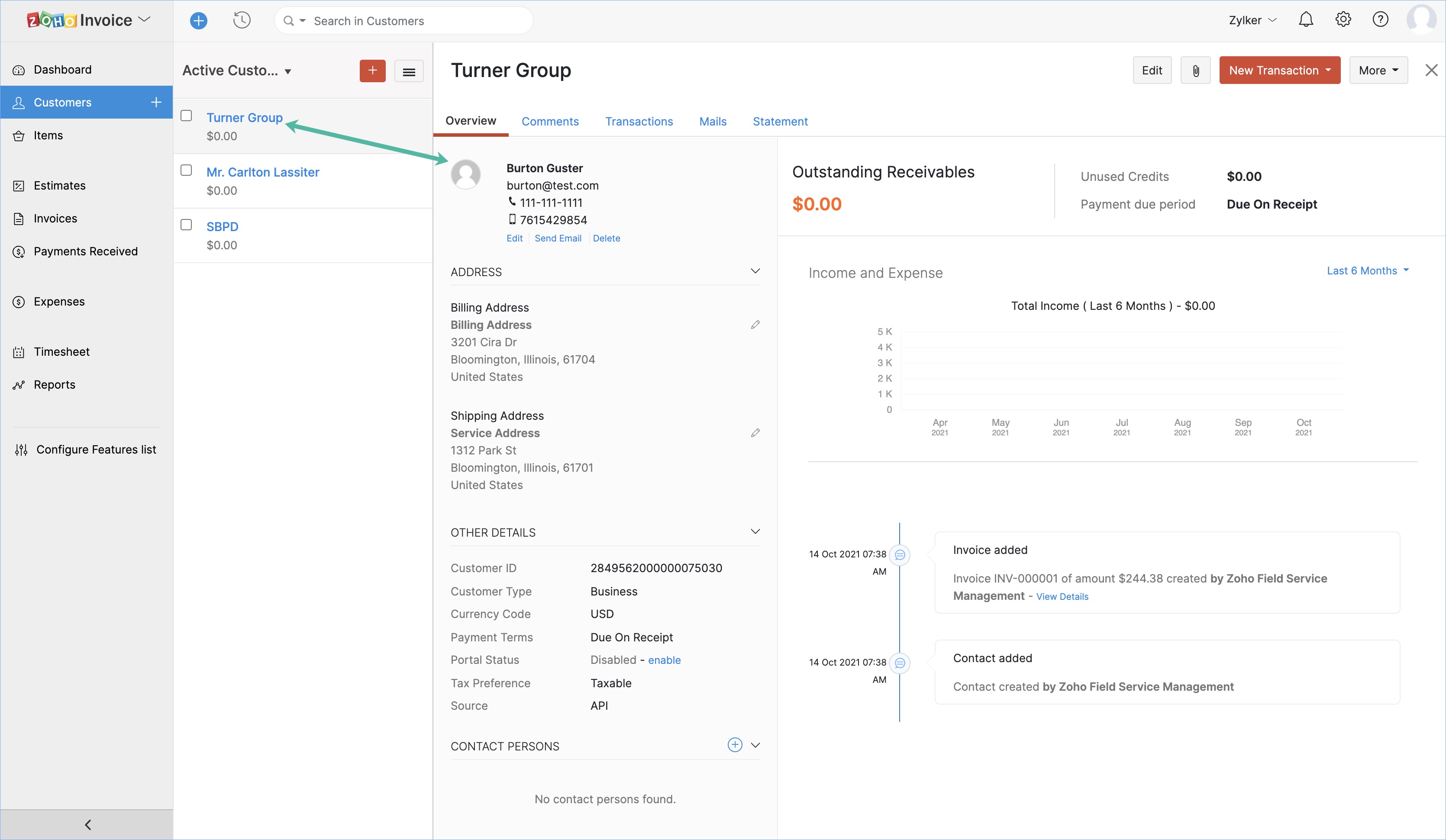Click the help question mark icon
1446x840 pixels.
(x=1380, y=20)
